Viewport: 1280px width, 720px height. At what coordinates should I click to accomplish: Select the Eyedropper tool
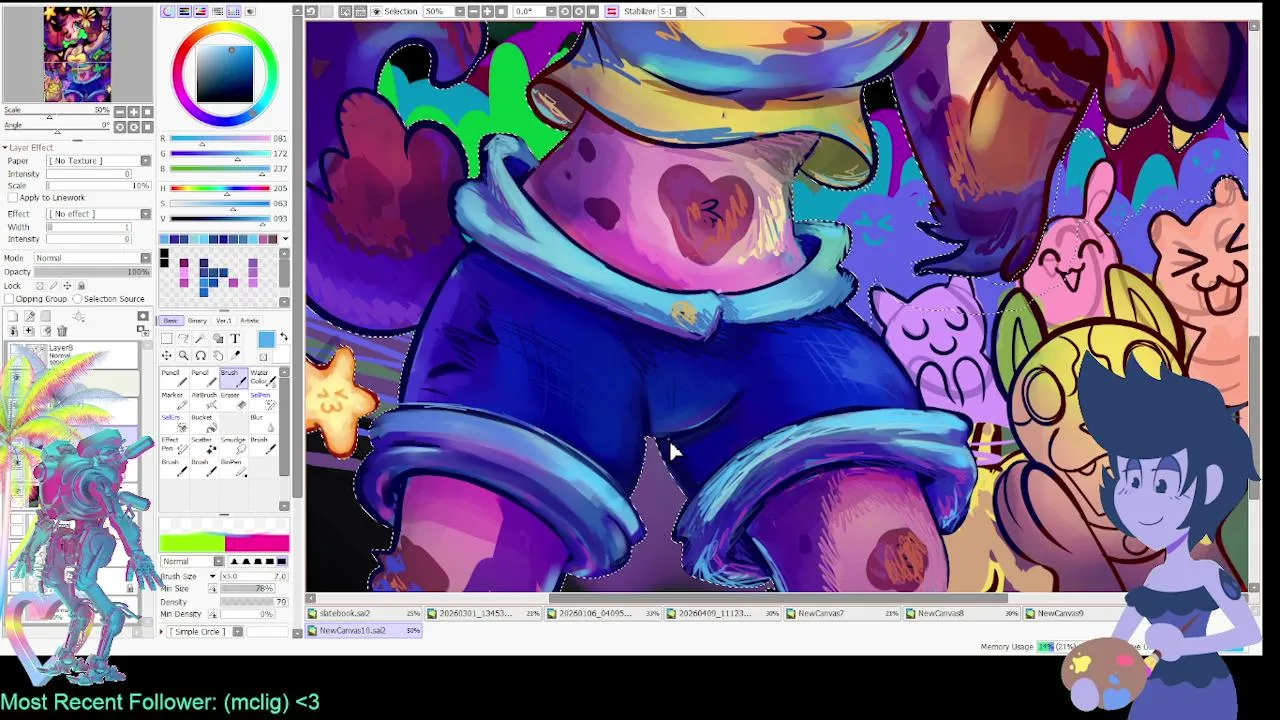[235, 356]
